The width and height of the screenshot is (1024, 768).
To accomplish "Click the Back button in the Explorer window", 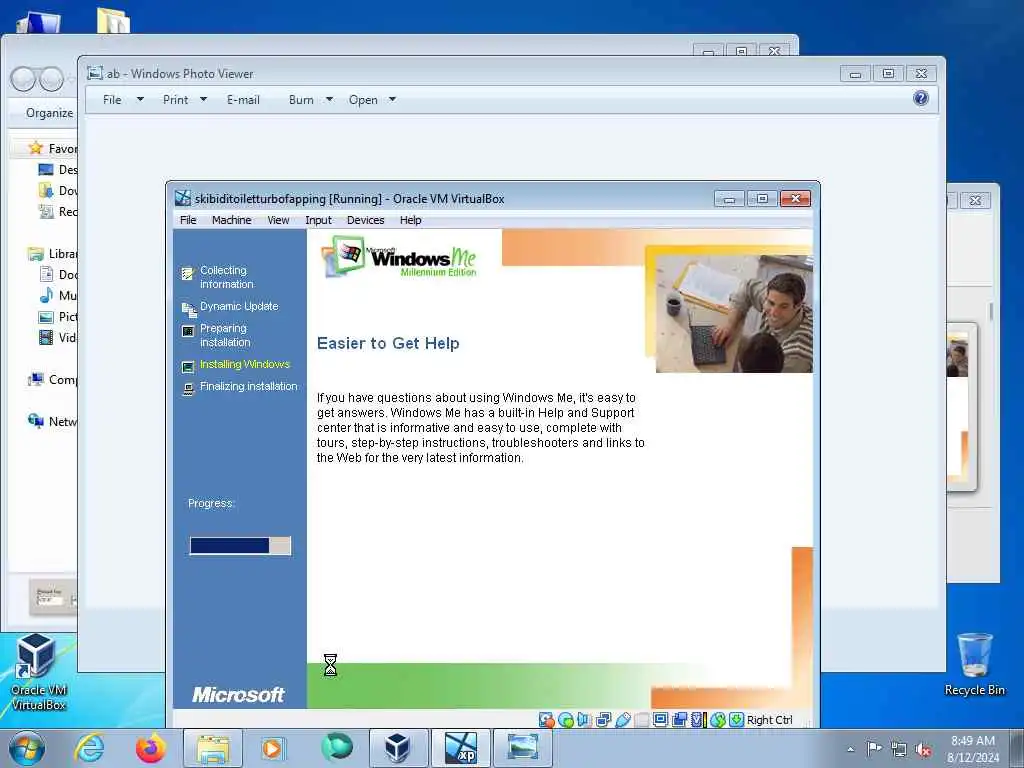I will (24, 79).
